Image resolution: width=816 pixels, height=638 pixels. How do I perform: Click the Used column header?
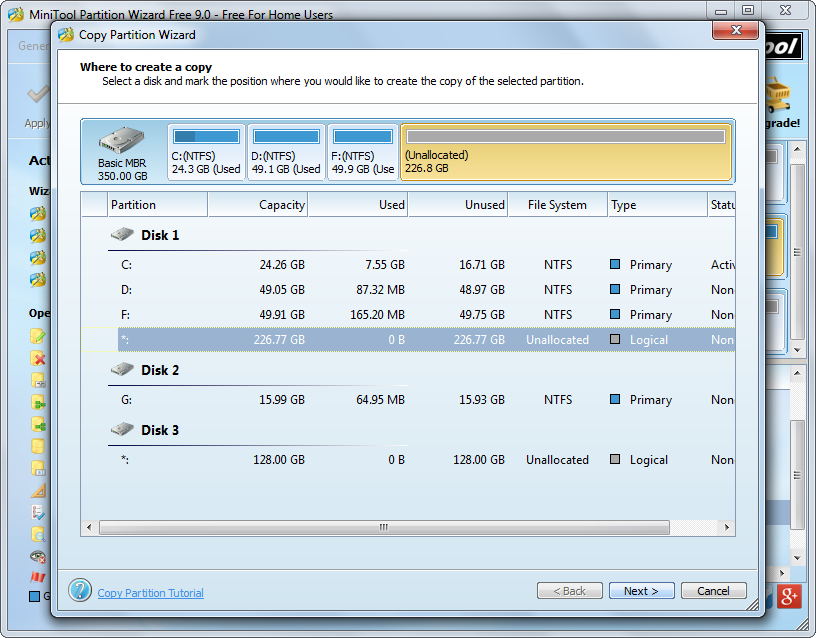[x=358, y=205]
